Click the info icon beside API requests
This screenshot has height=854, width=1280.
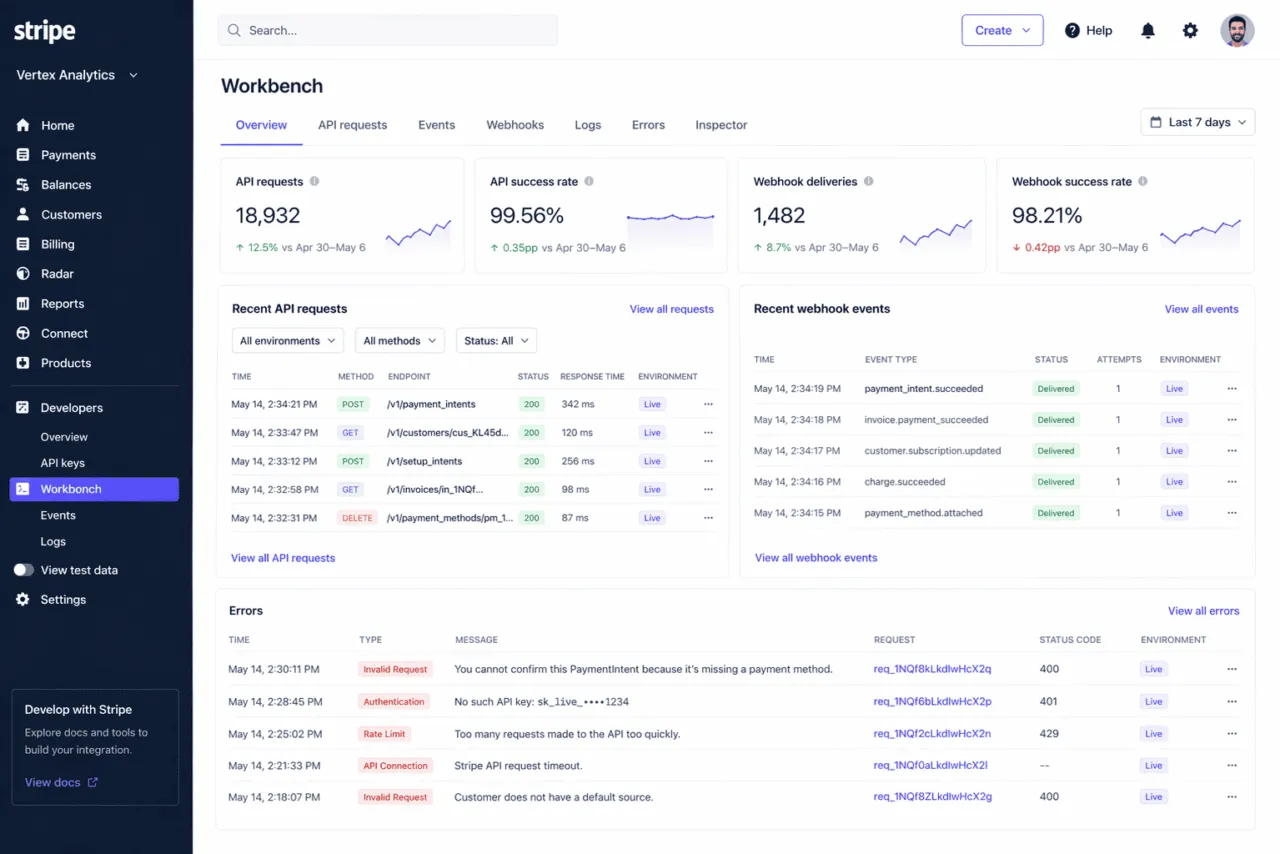coord(314,182)
